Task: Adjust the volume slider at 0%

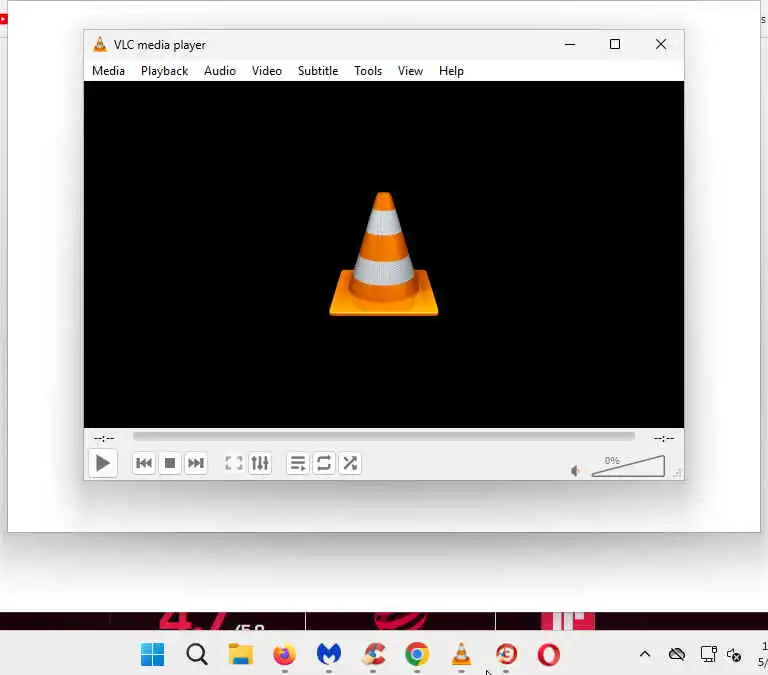Action: click(628, 466)
